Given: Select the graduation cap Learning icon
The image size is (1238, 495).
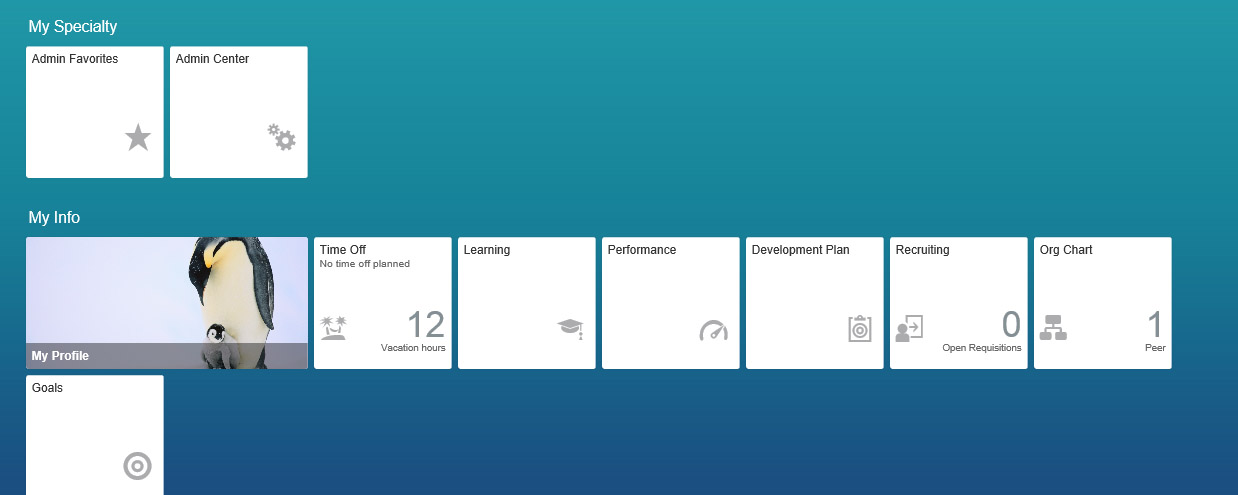Looking at the screenshot, I should [571, 328].
